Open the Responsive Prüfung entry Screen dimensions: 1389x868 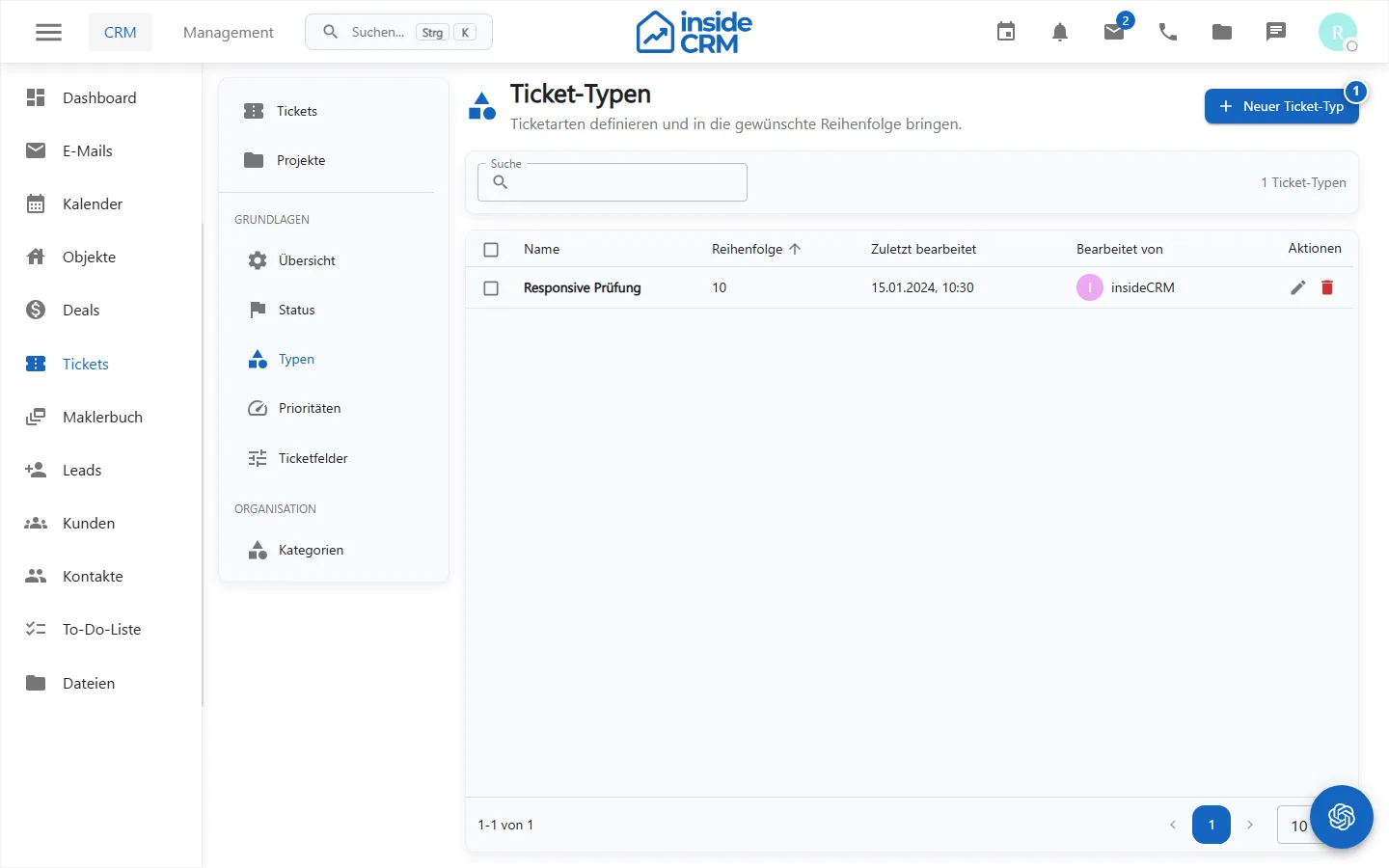pyautogui.click(x=582, y=287)
